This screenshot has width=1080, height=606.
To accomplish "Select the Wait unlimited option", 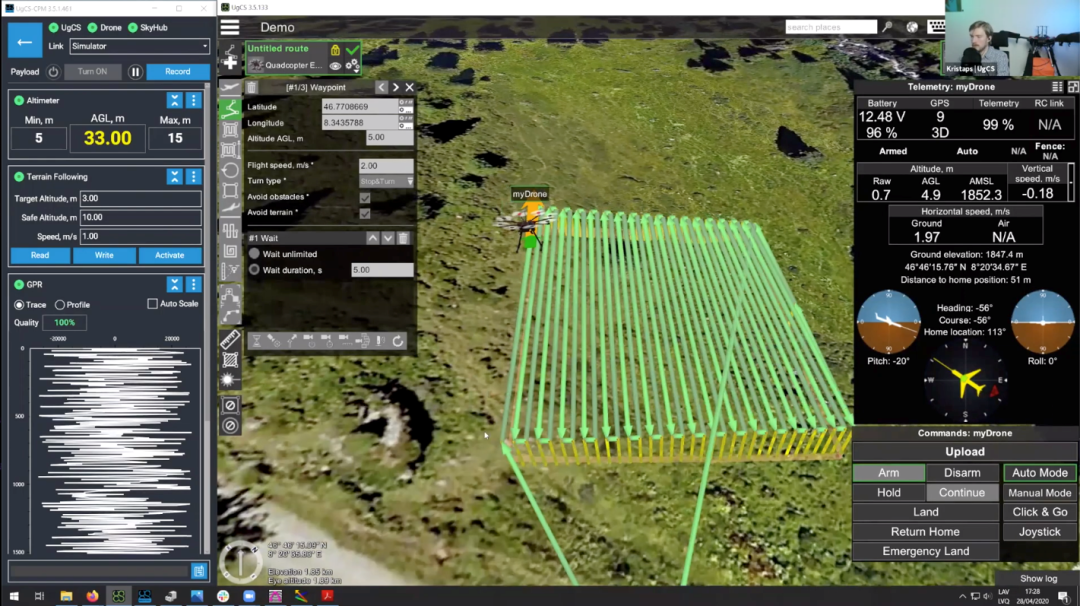I will (254, 254).
